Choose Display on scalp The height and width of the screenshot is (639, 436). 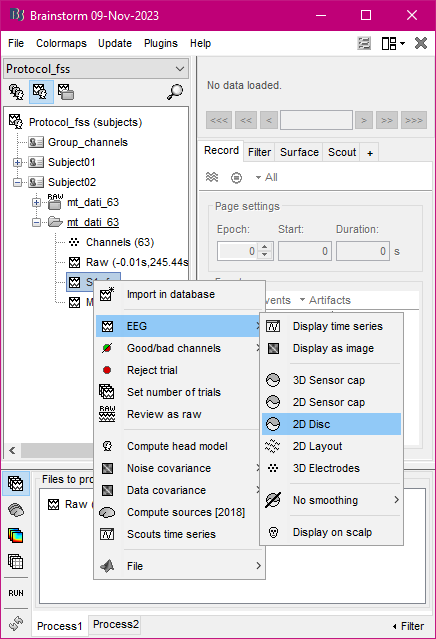click(331, 533)
